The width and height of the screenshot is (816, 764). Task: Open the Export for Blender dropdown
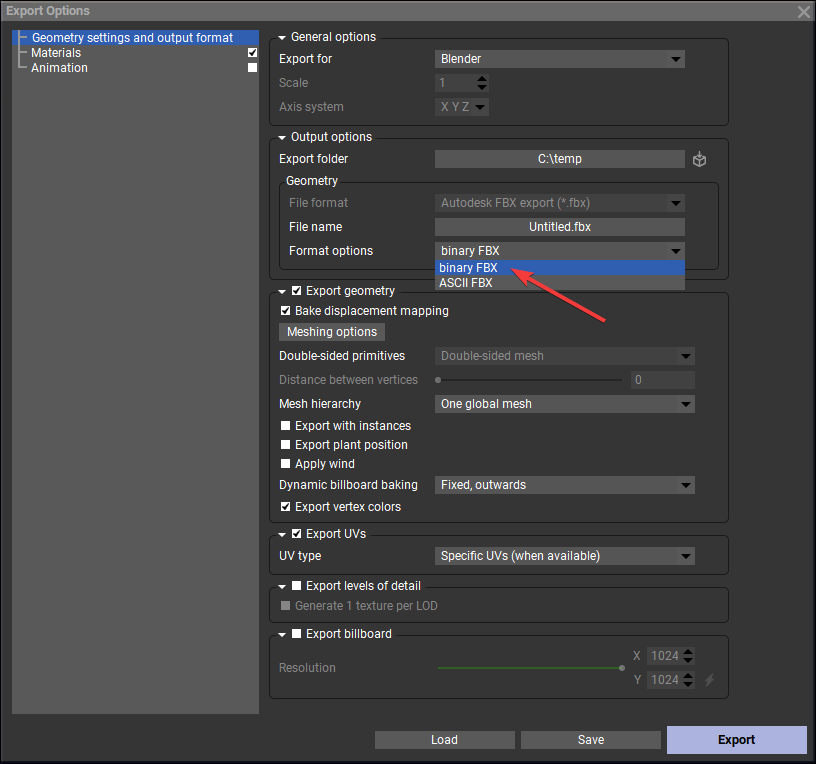pyautogui.click(x=560, y=59)
